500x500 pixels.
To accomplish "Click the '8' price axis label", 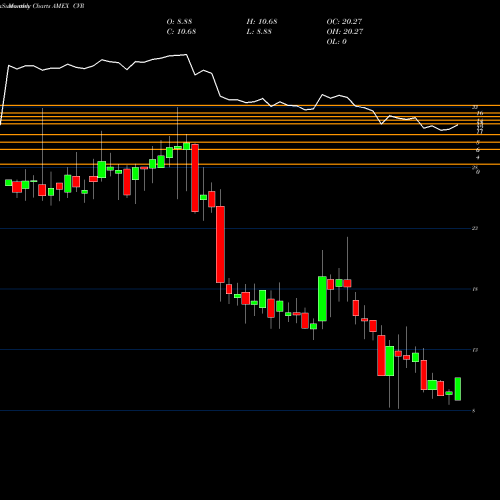I will tap(474, 411).
